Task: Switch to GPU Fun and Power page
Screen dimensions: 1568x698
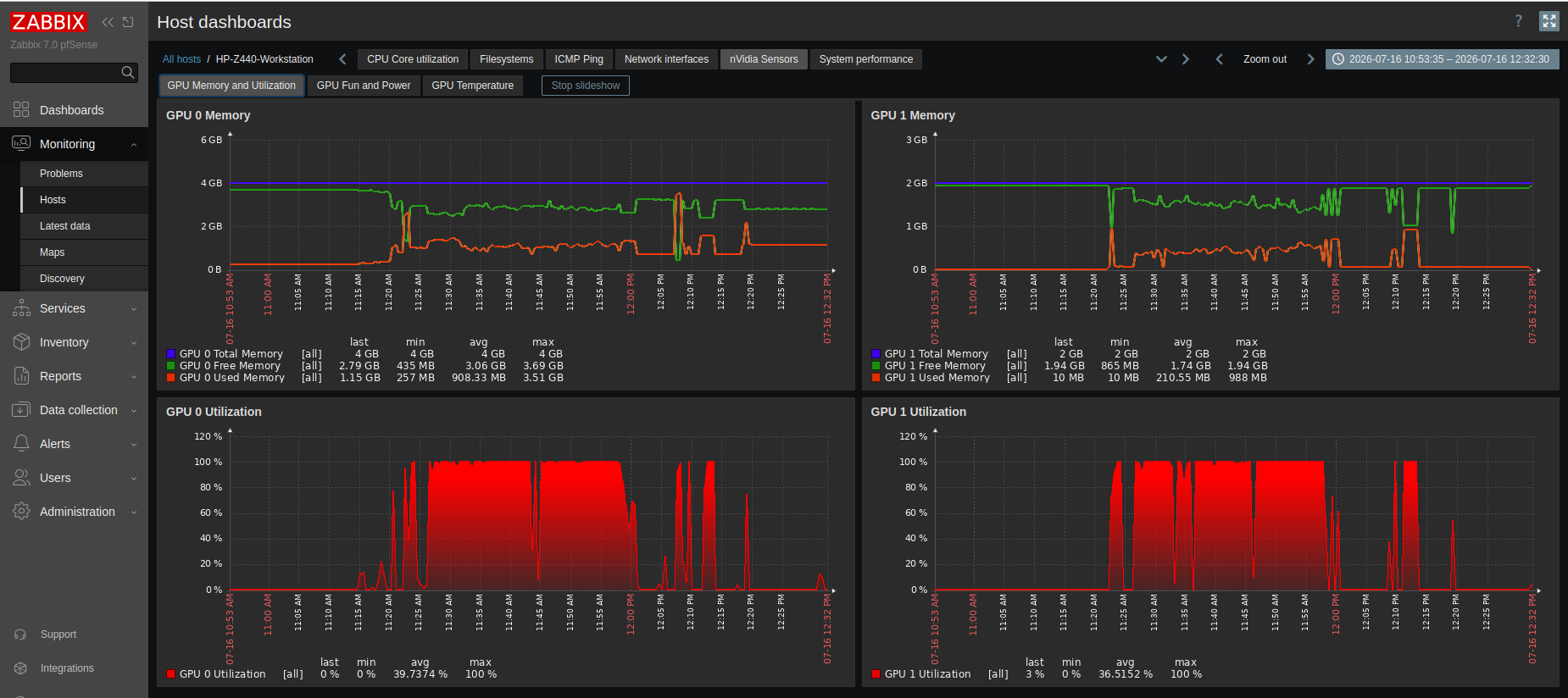Action: (364, 86)
